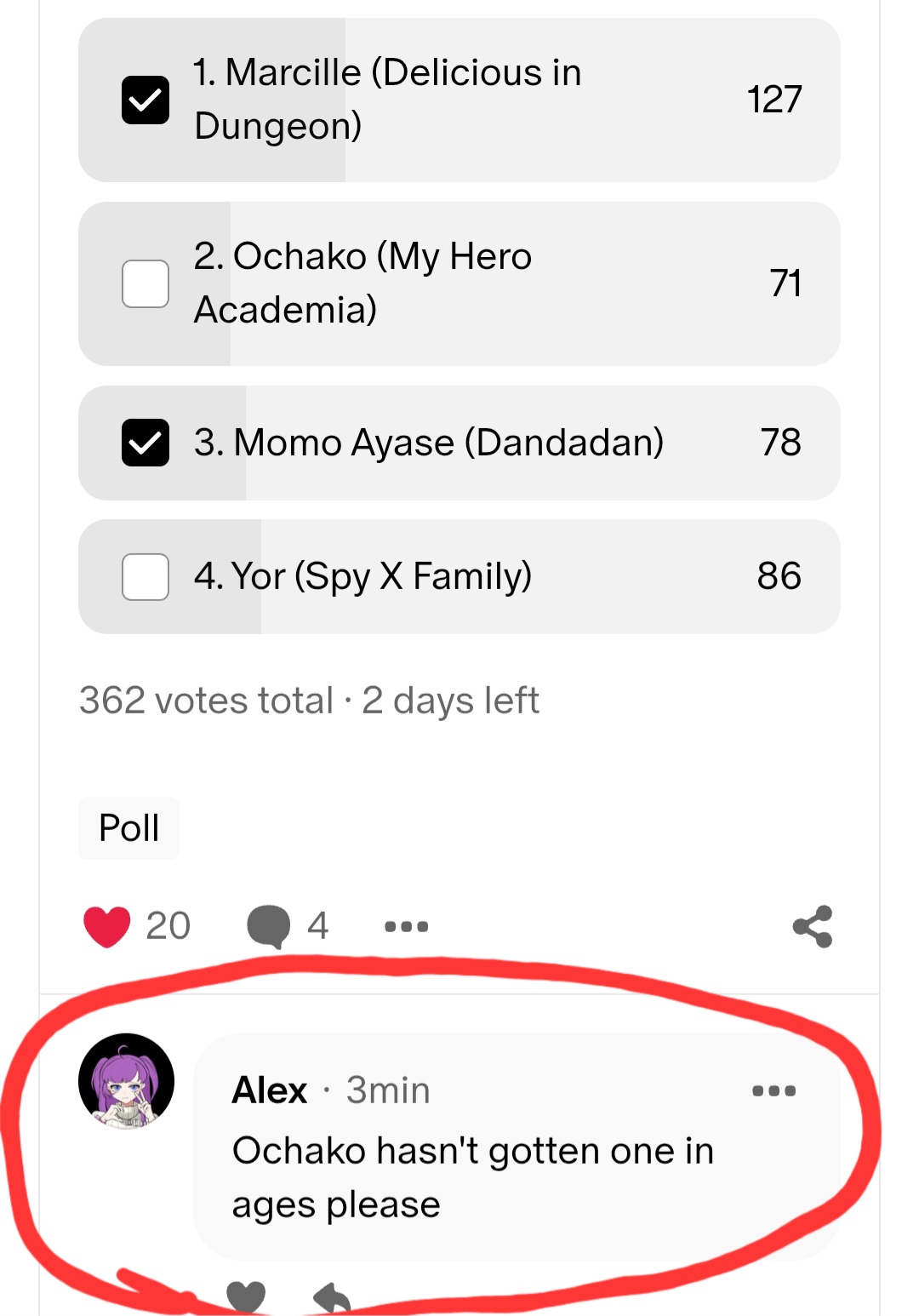Screen dimensions: 919x1316
Task: Click the comment text about Ochako
Action: click(x=472, y=1177)
